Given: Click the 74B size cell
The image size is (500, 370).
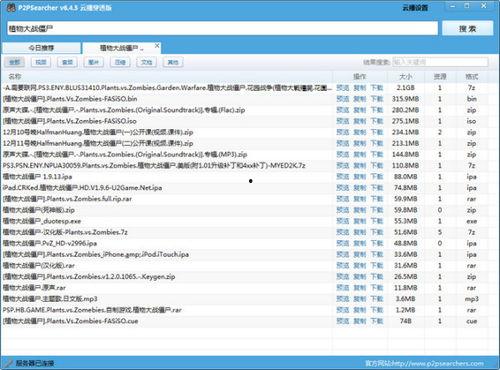Looking at the screenshot, I should coord(405,321).
